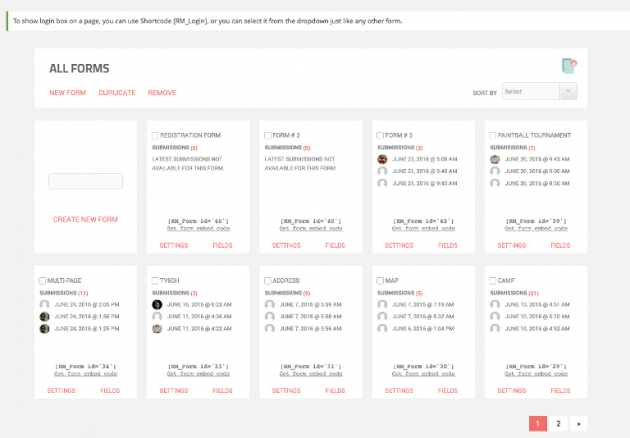Image resolution: width=630 pixels, height=438 pixels.
Task: Tick the Multi-Page form checkbox
Action: click(x=42, y=280)
